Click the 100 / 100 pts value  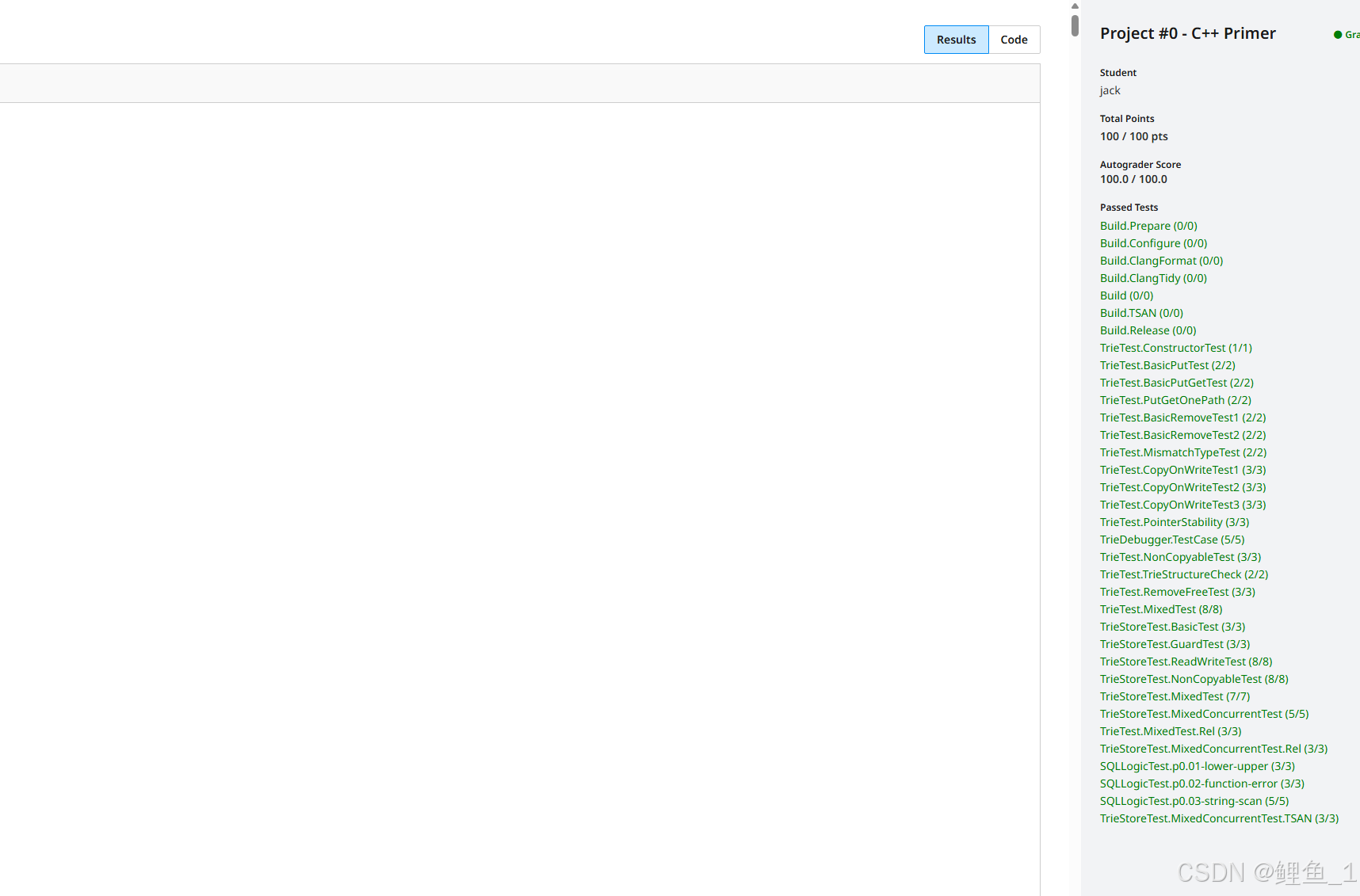(x=1133, y=136)
